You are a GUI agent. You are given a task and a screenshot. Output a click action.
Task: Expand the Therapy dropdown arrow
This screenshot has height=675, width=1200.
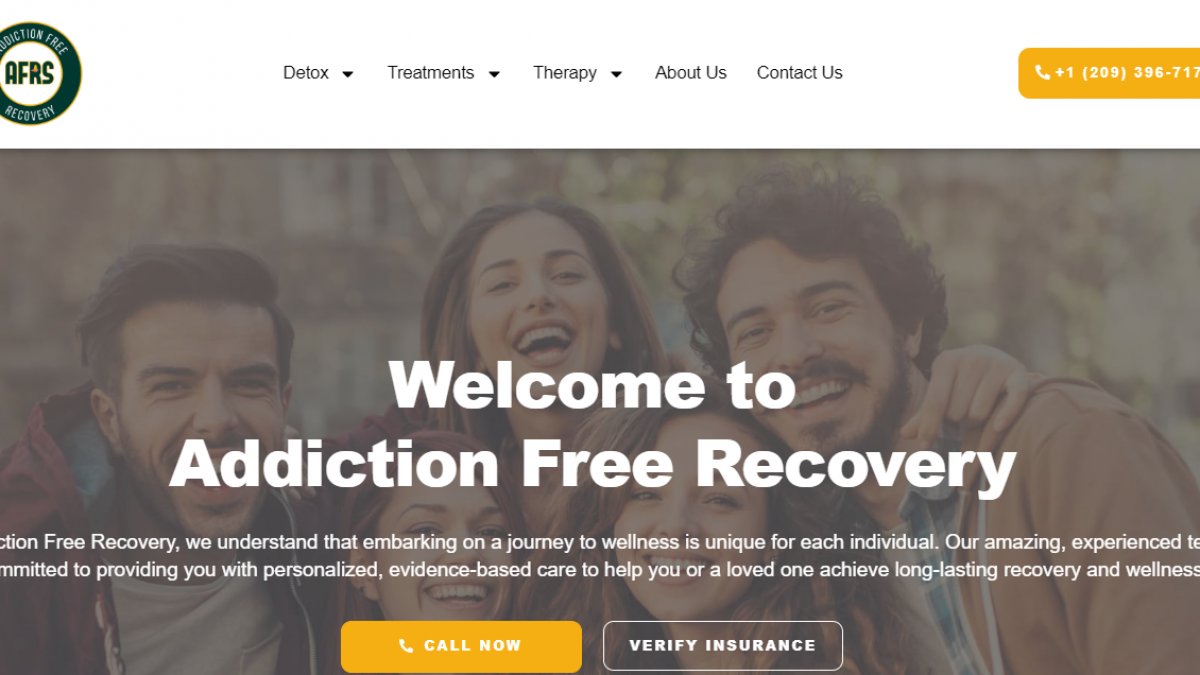616,74
